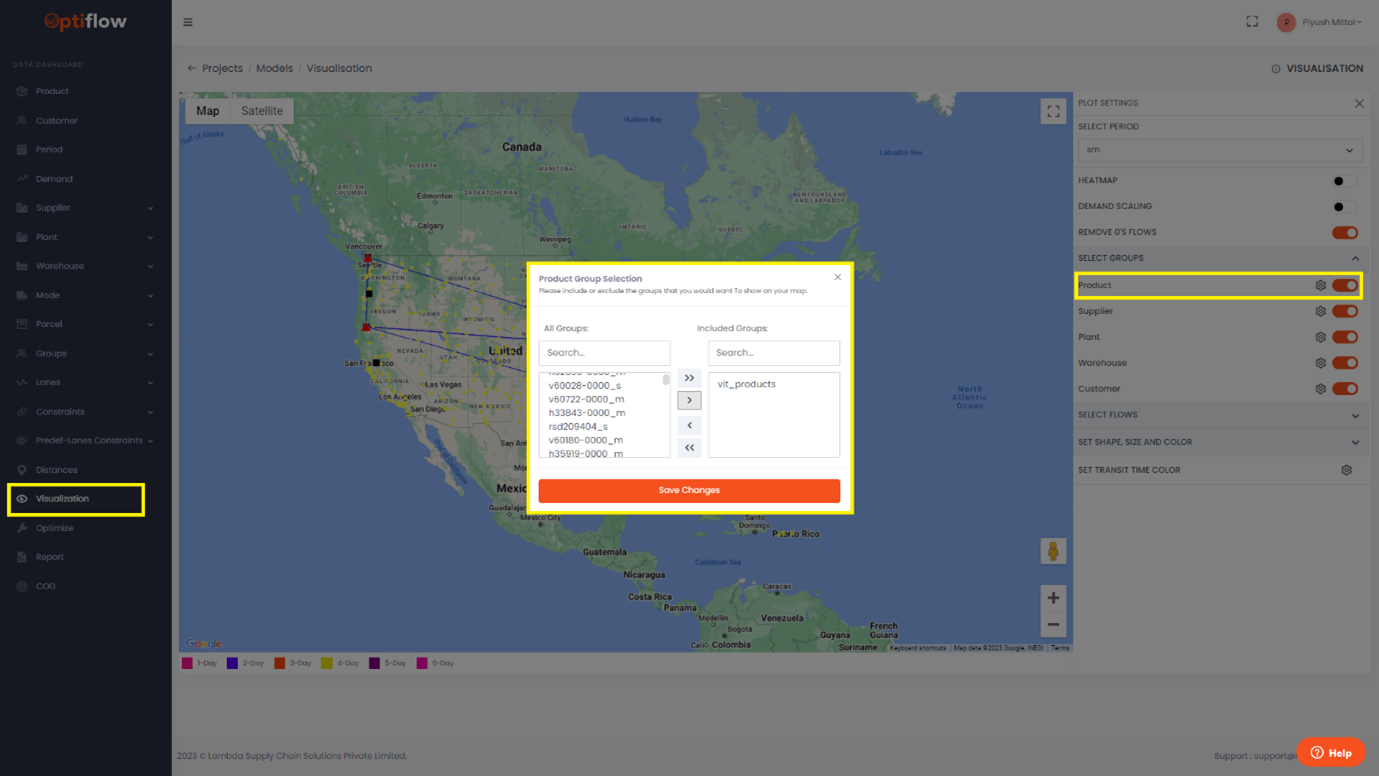The image size is (1379, 776).
Task: Click the hamburger menu icon
Action: tap(188, 22)
